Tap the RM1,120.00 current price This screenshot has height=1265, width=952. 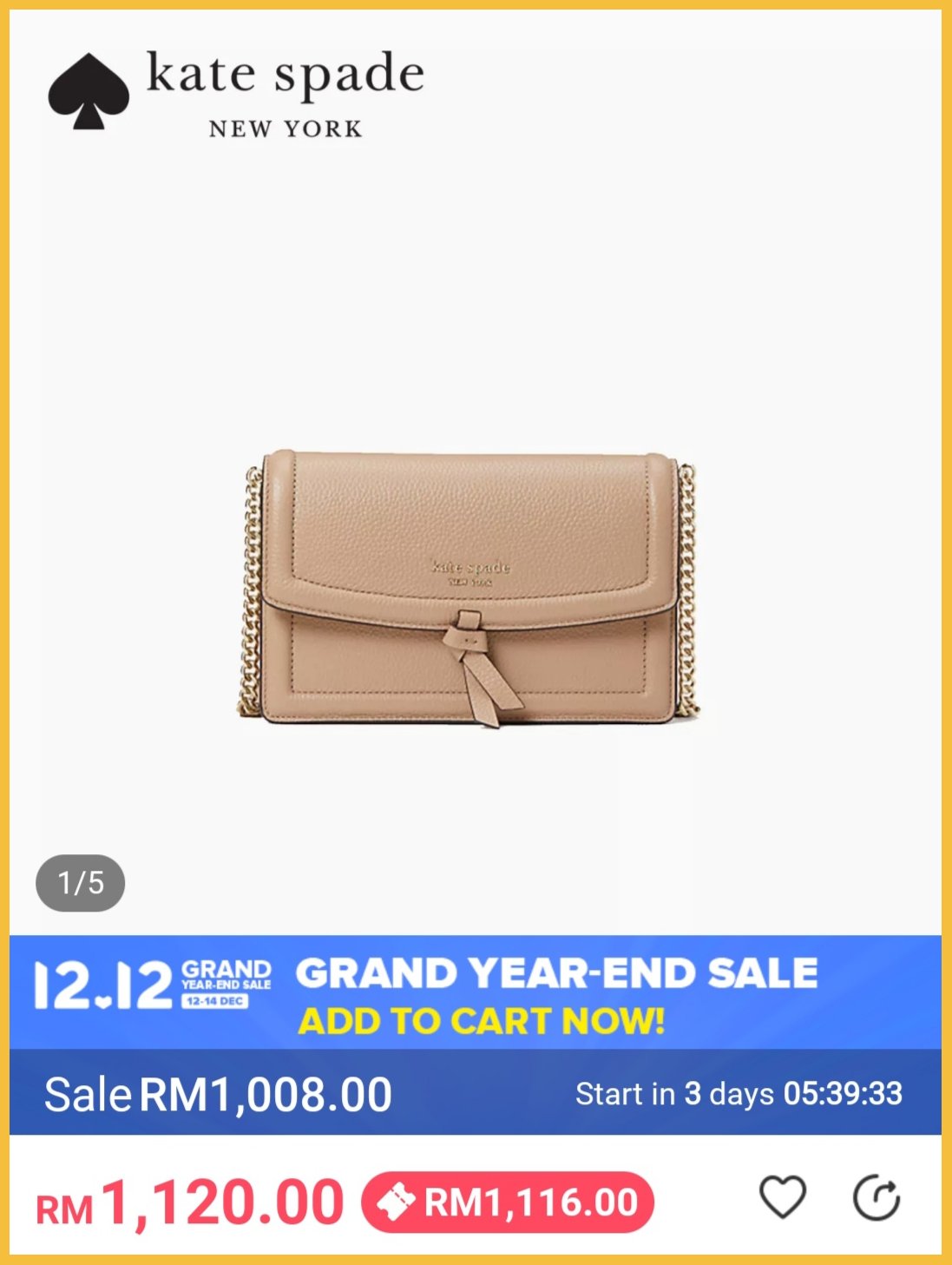coord(190,1203)
